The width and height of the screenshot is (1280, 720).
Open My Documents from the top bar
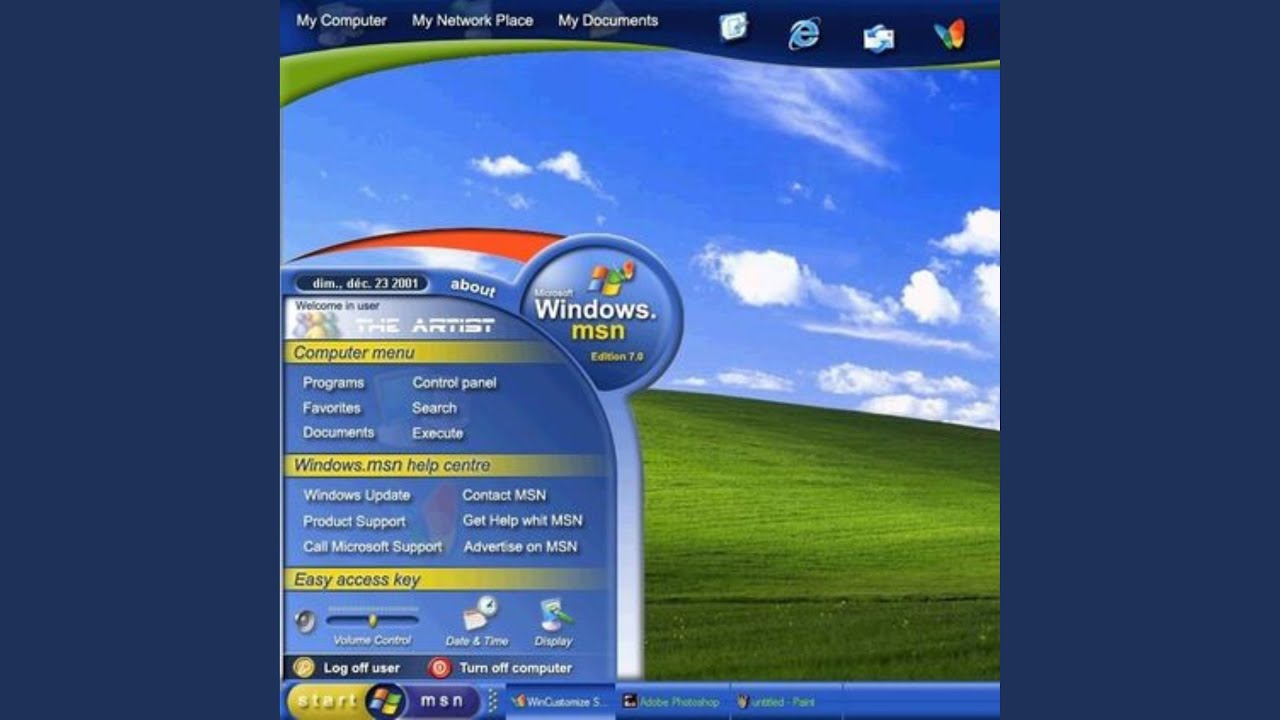[608, 20]
